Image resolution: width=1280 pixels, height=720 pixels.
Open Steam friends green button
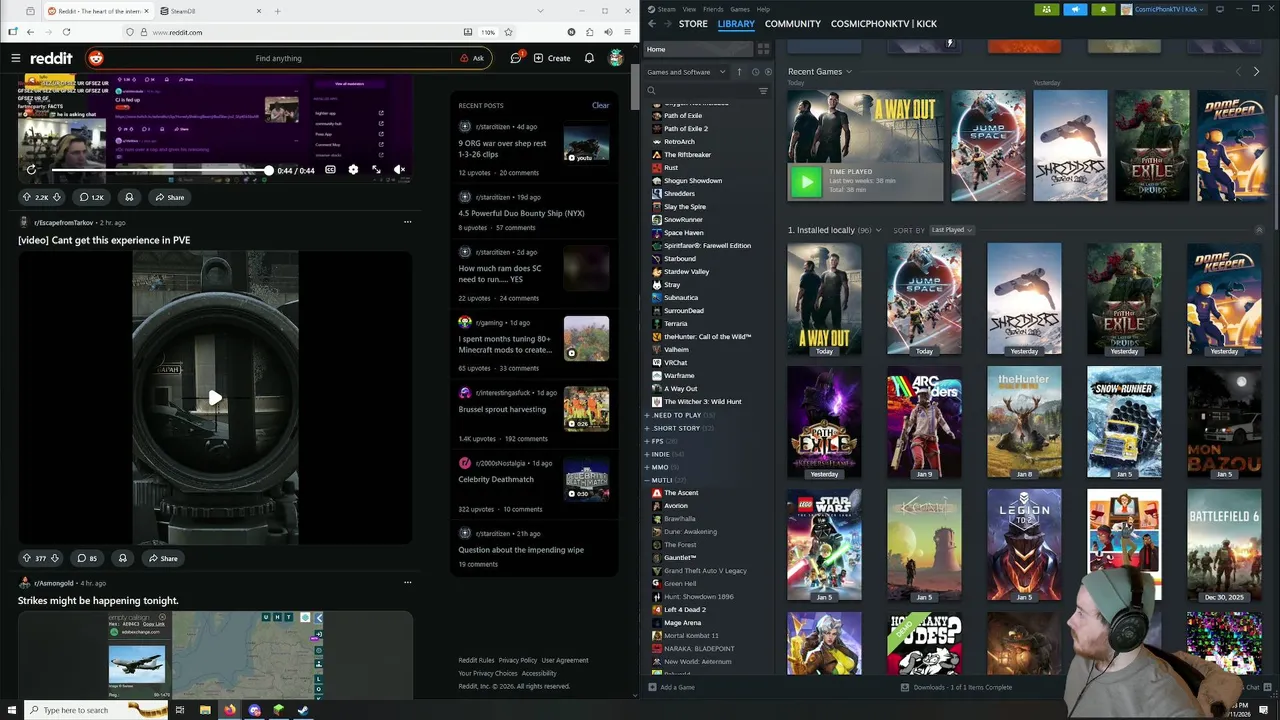pos(1046,9)
